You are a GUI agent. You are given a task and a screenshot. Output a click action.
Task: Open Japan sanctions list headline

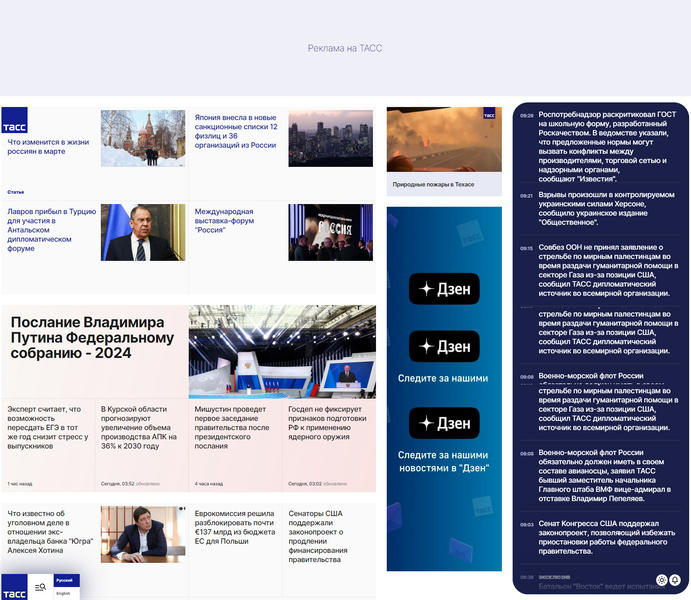236,131
